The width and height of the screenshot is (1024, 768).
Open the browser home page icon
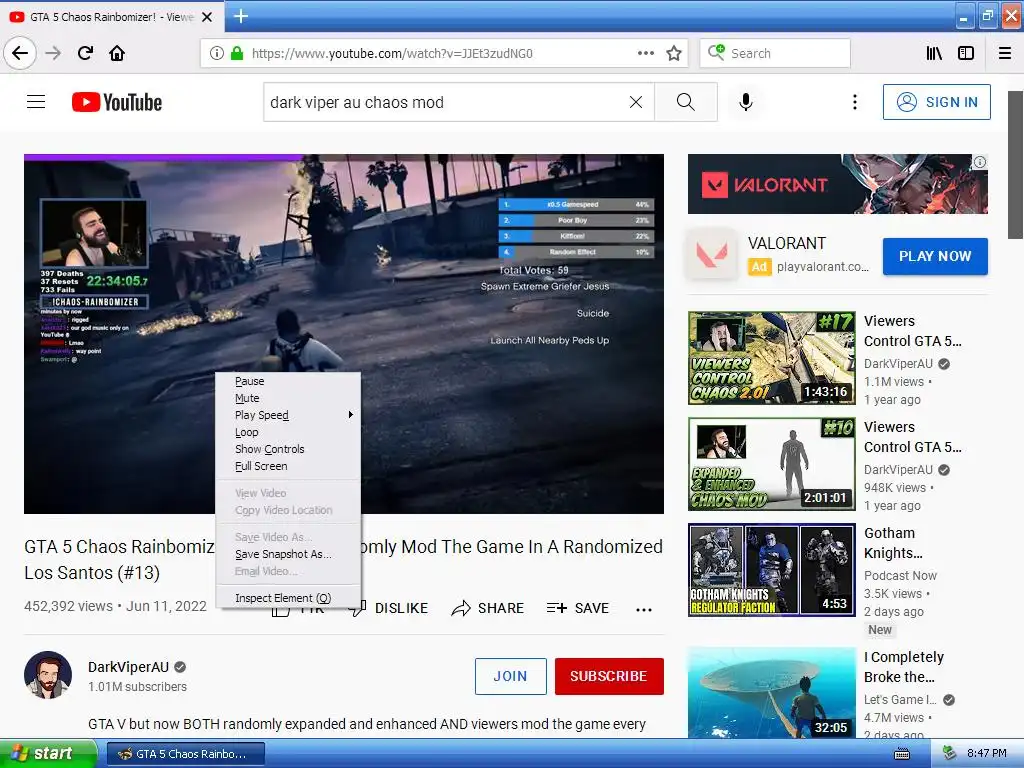tap(117, 53)
